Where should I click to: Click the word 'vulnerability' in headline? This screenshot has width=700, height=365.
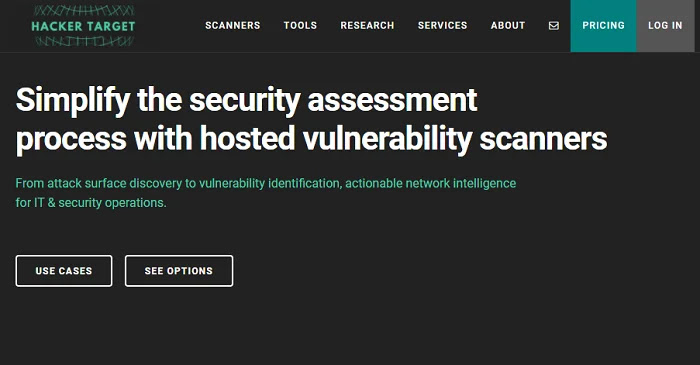point(387,139)
